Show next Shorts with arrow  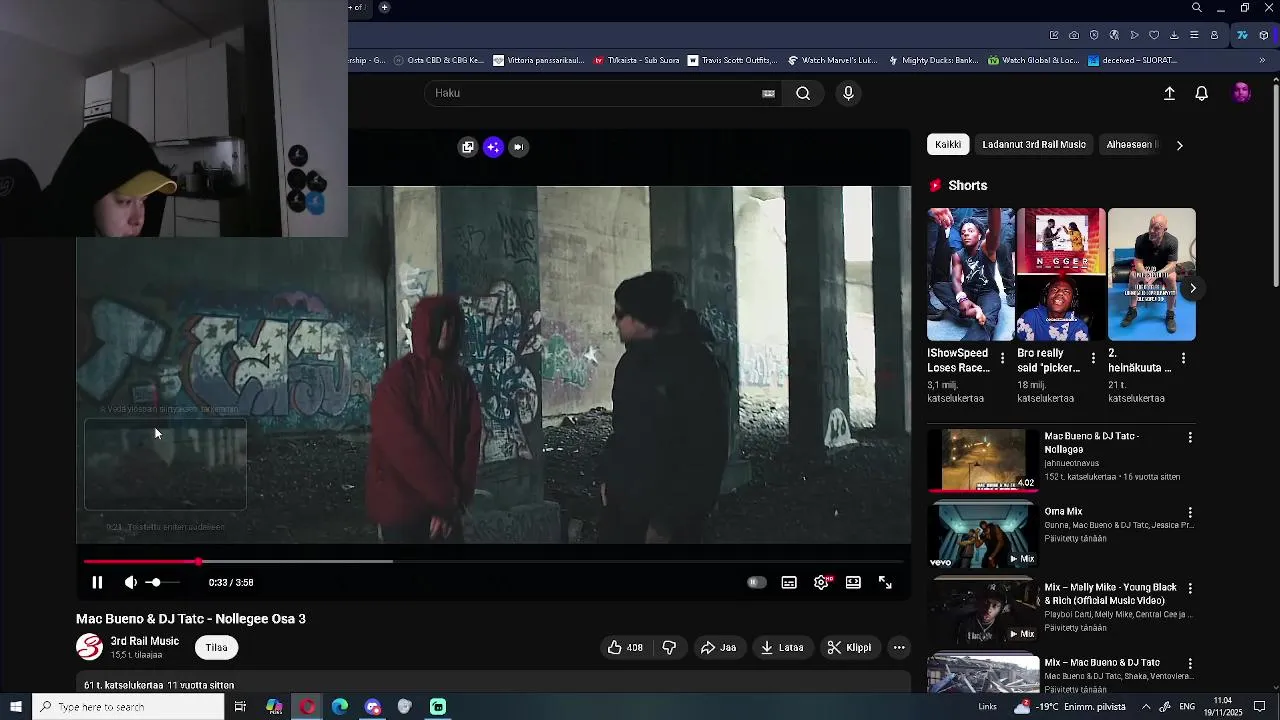click(1192, 288)
